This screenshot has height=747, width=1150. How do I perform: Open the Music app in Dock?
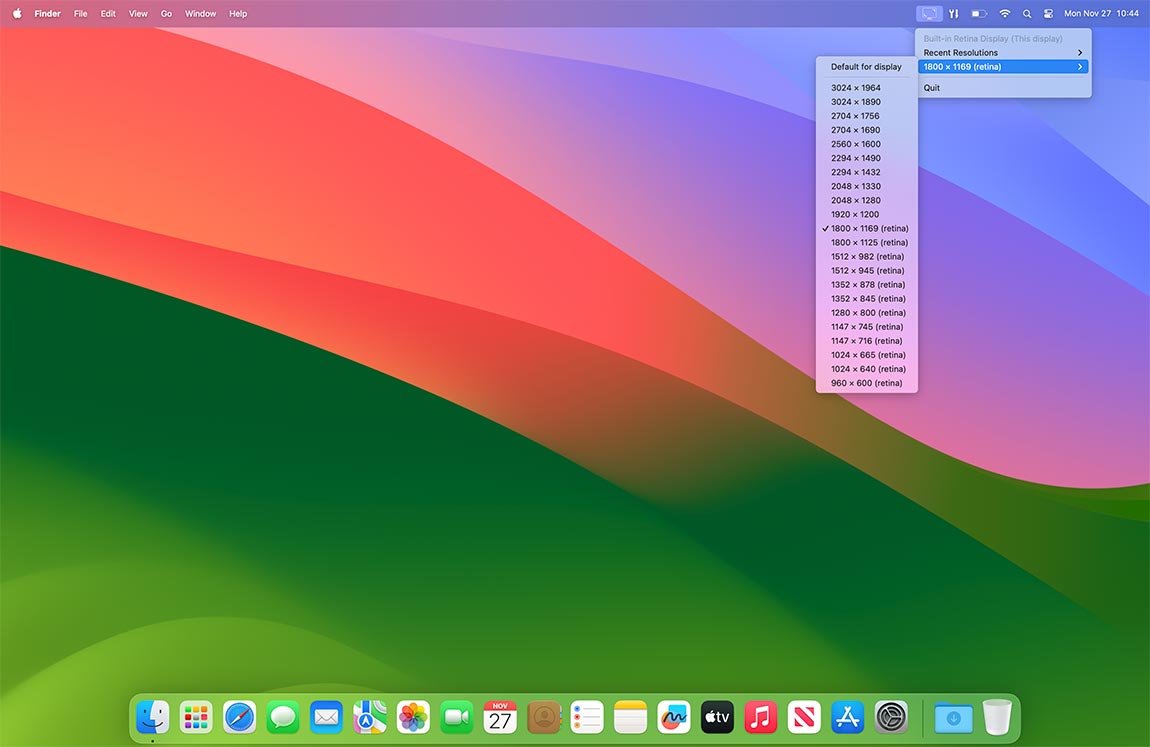click(761, 717)
